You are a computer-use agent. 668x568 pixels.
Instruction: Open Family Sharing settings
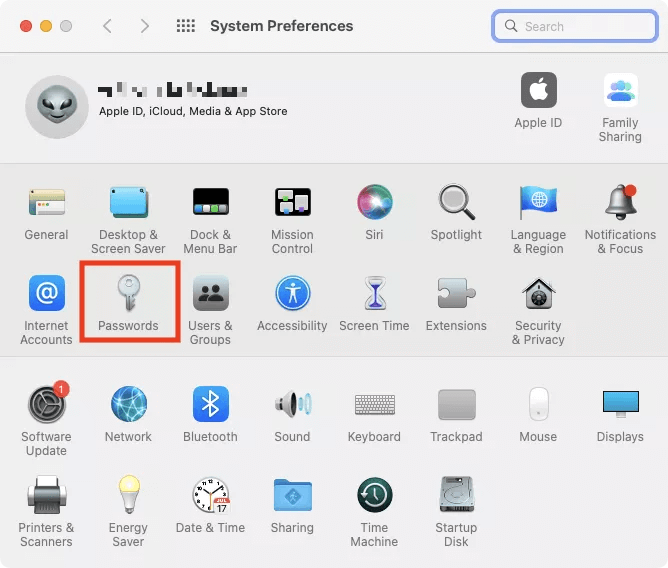(x=620, y=92)
